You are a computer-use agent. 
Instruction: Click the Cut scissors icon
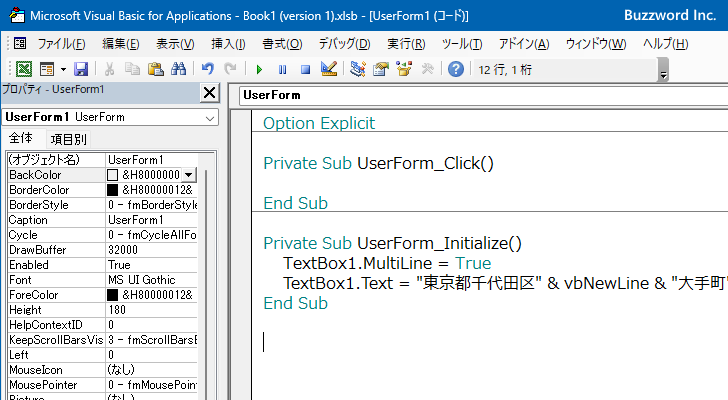click(110, 69)
